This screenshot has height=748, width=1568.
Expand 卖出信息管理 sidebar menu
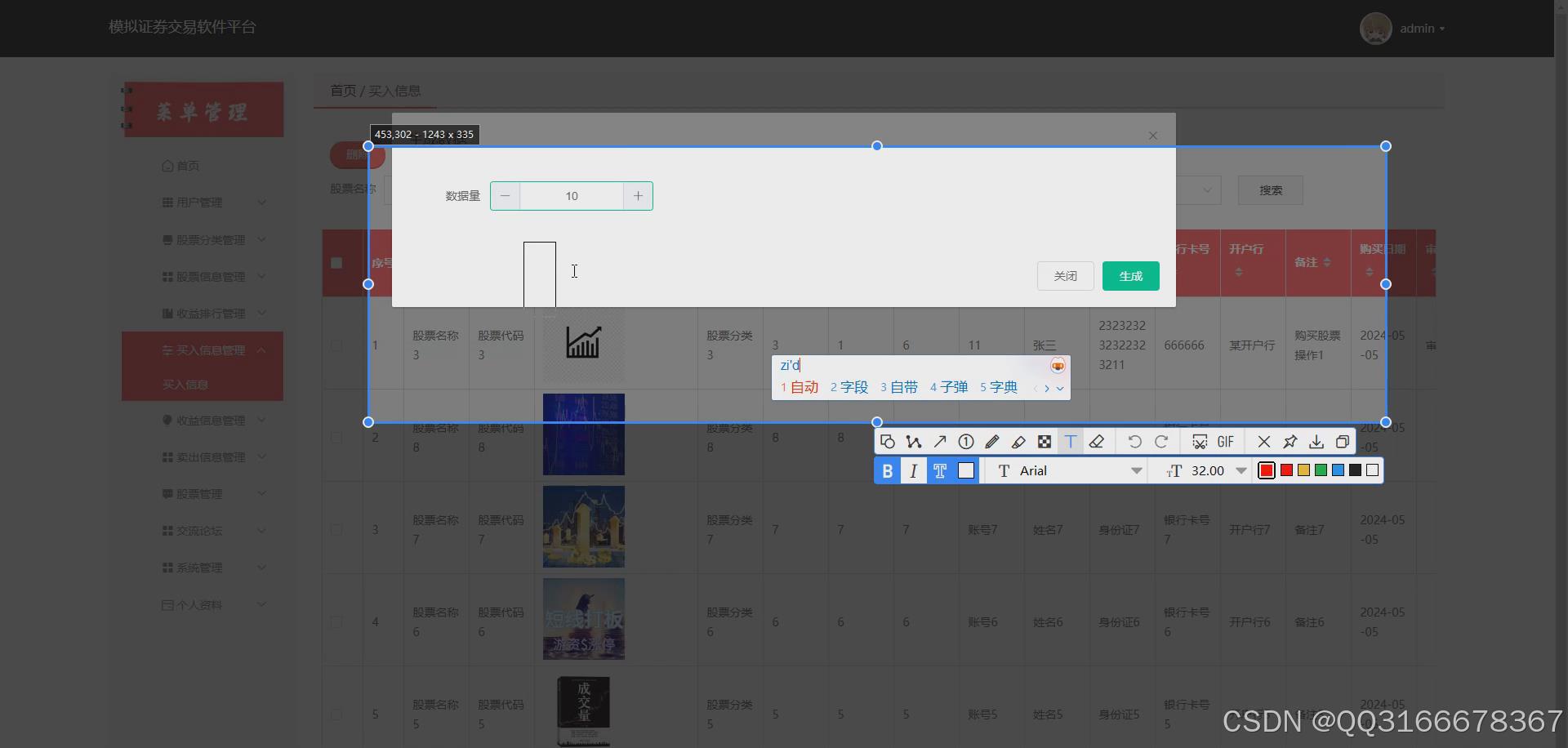(203, 457)
